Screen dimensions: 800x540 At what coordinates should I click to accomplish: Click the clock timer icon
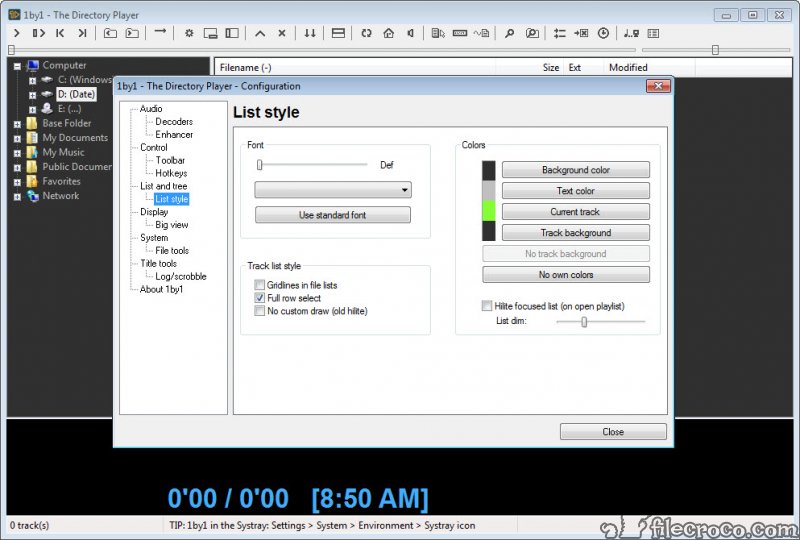tap(603, 33)
